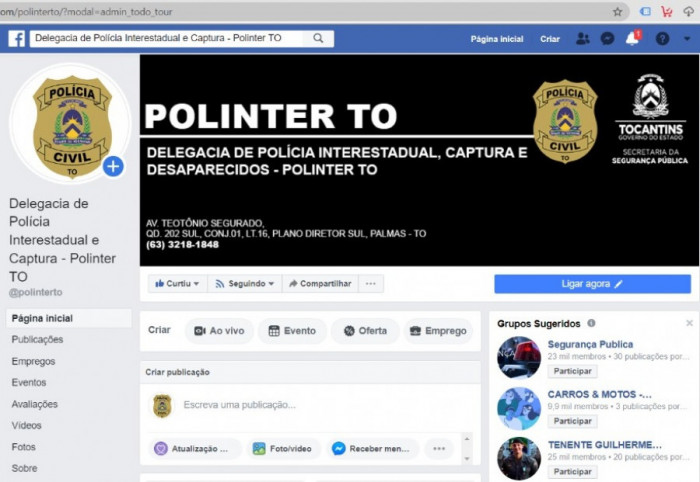Bookmark page with the star icon
This screenshot has height=482, width=700.
[617, 12]
